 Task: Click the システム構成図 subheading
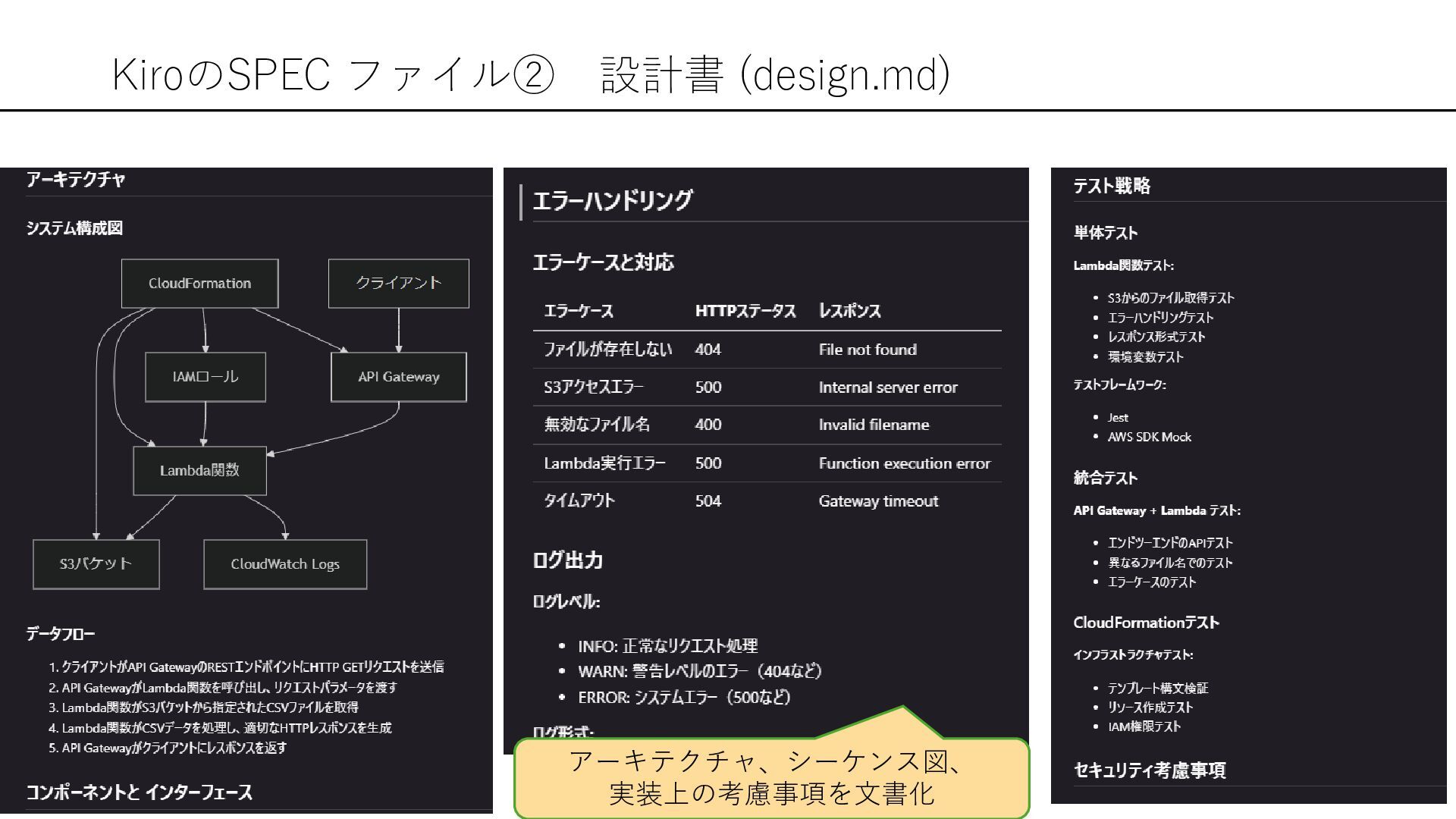point(74,228)
